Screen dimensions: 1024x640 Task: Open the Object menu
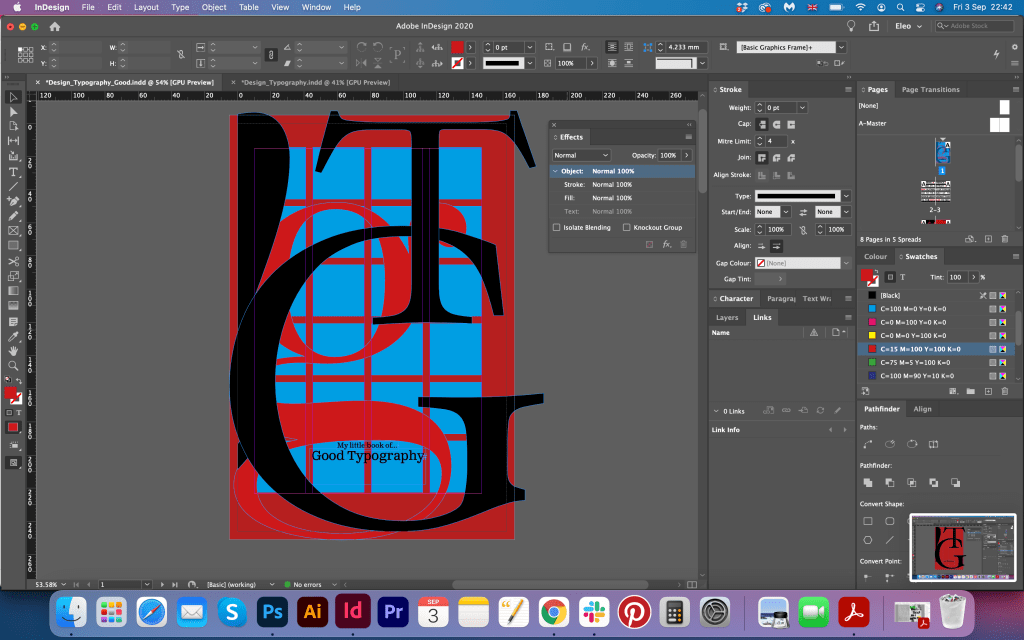pos(214,7)
